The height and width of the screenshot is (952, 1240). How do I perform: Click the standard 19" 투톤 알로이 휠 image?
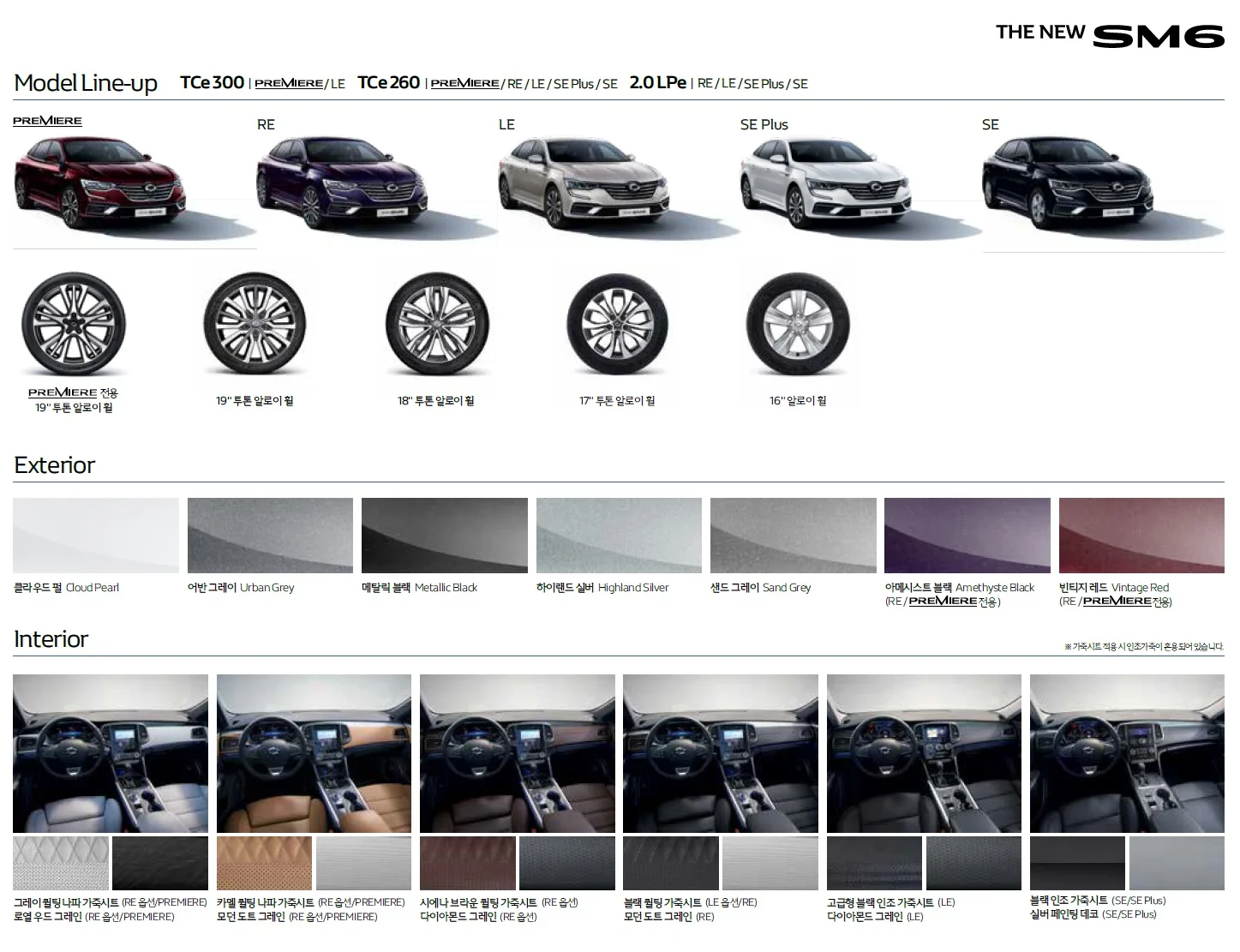[255, 325]
